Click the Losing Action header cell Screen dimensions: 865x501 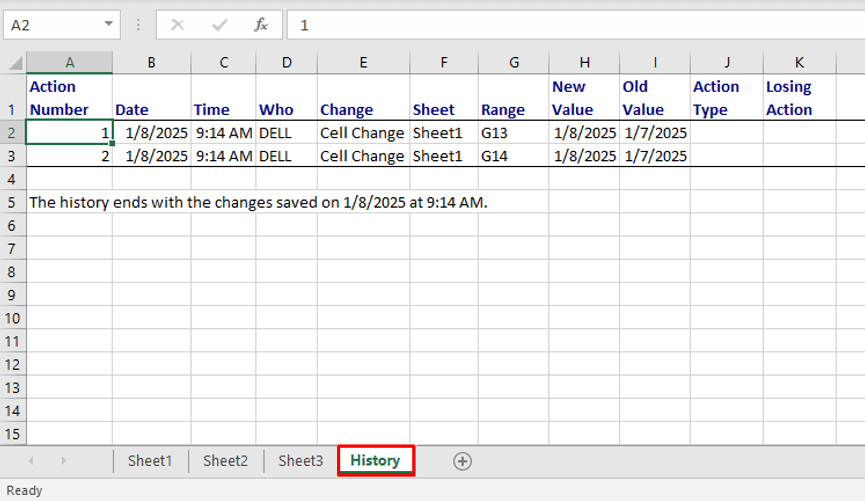tap(799, 98)
